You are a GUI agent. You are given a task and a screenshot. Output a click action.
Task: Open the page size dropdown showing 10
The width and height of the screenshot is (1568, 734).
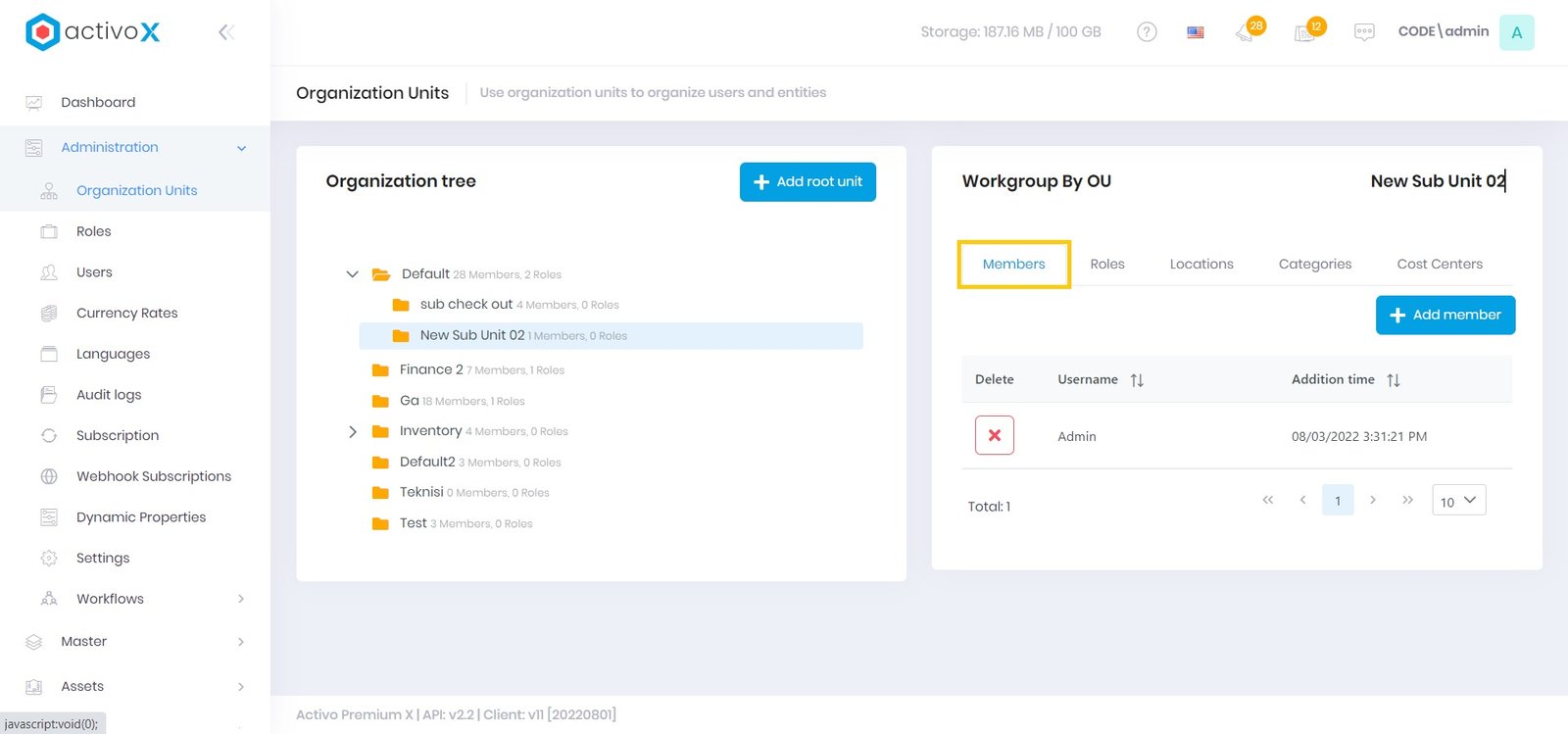coord(1458,501)
